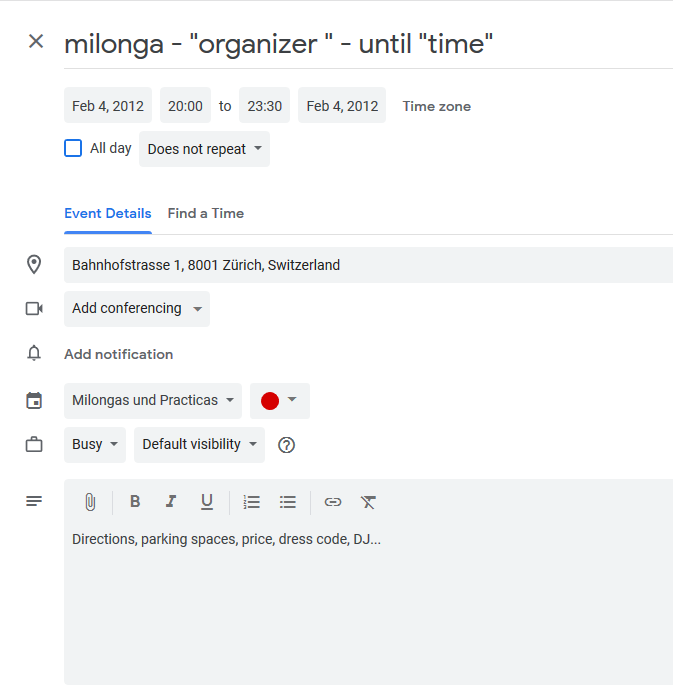Toggle italic formatting in description
The image size is (673, 696).
click(171, 502)
